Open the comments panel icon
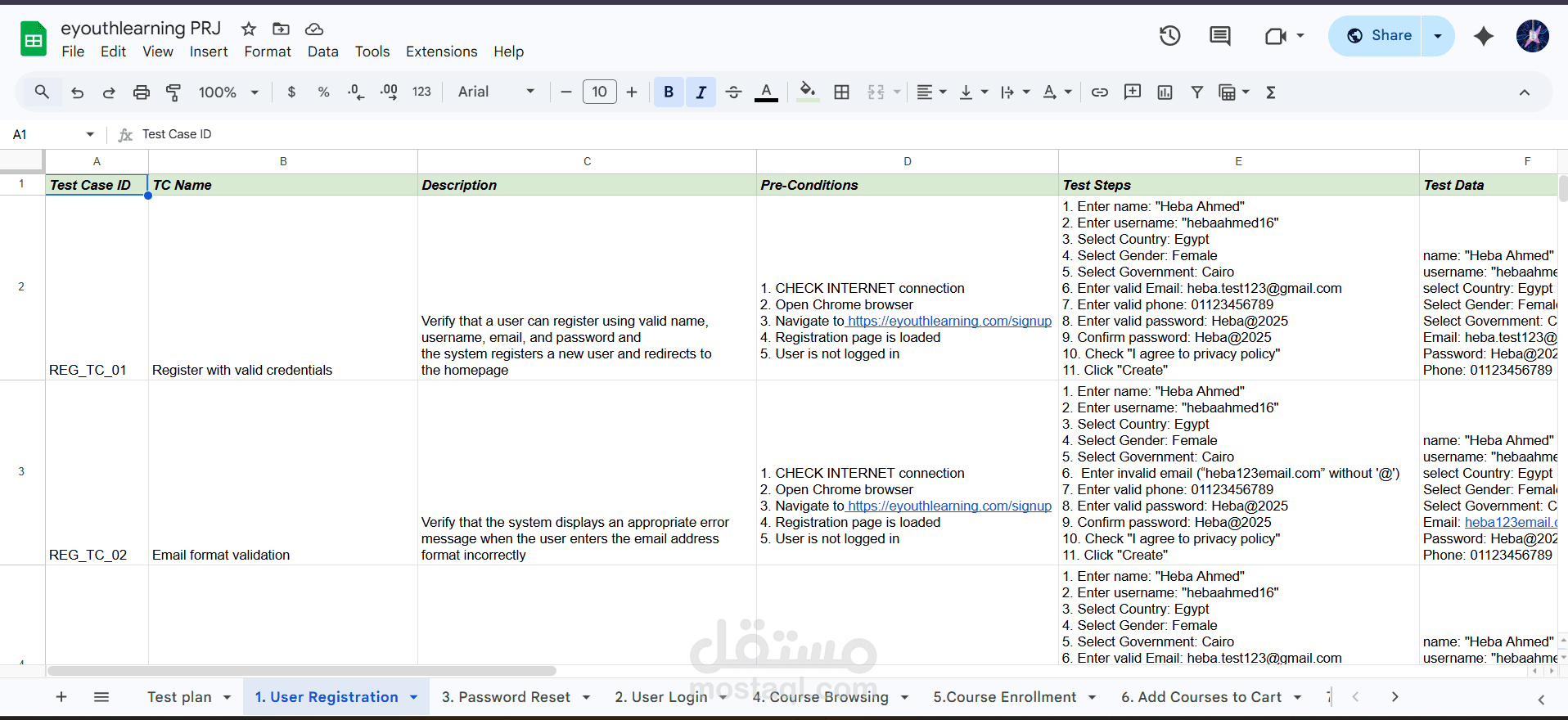Viewport: 1568px width, 720px height. 1219,36
